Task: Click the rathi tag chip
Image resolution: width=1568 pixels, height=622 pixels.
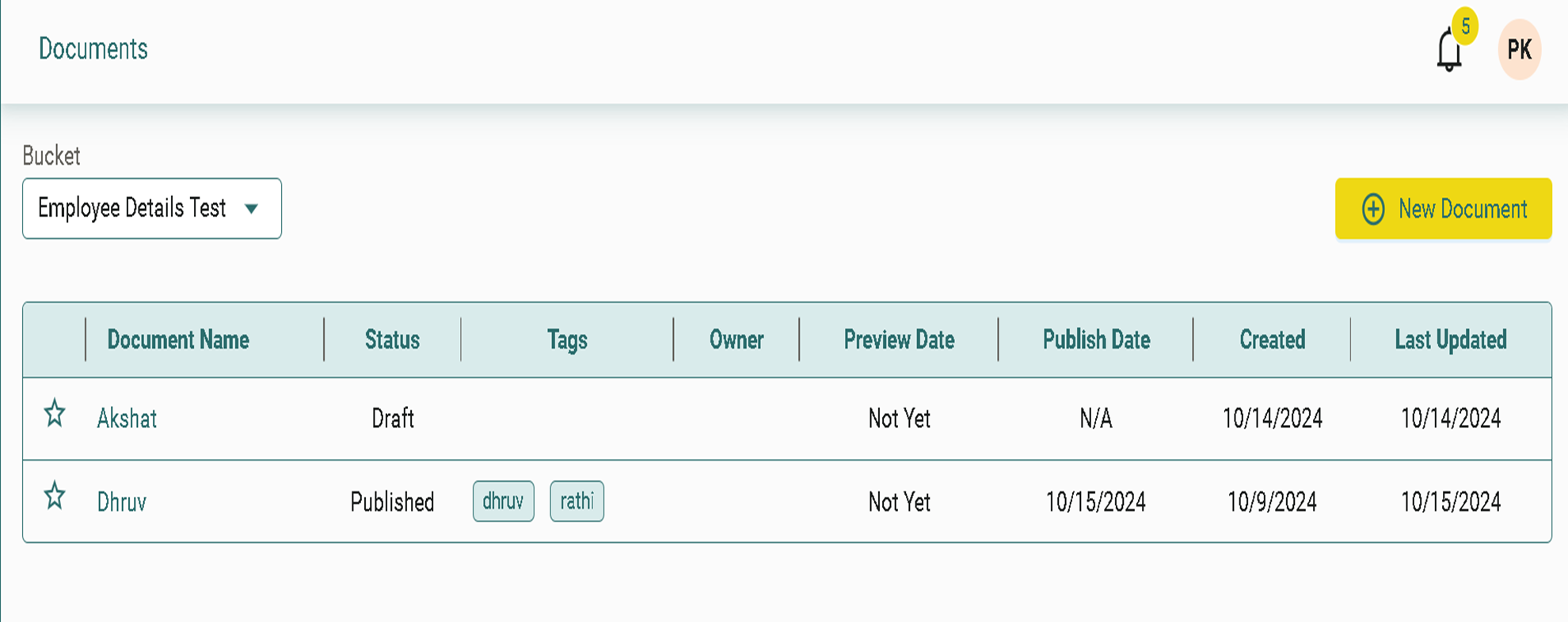Action: [577, 501]
